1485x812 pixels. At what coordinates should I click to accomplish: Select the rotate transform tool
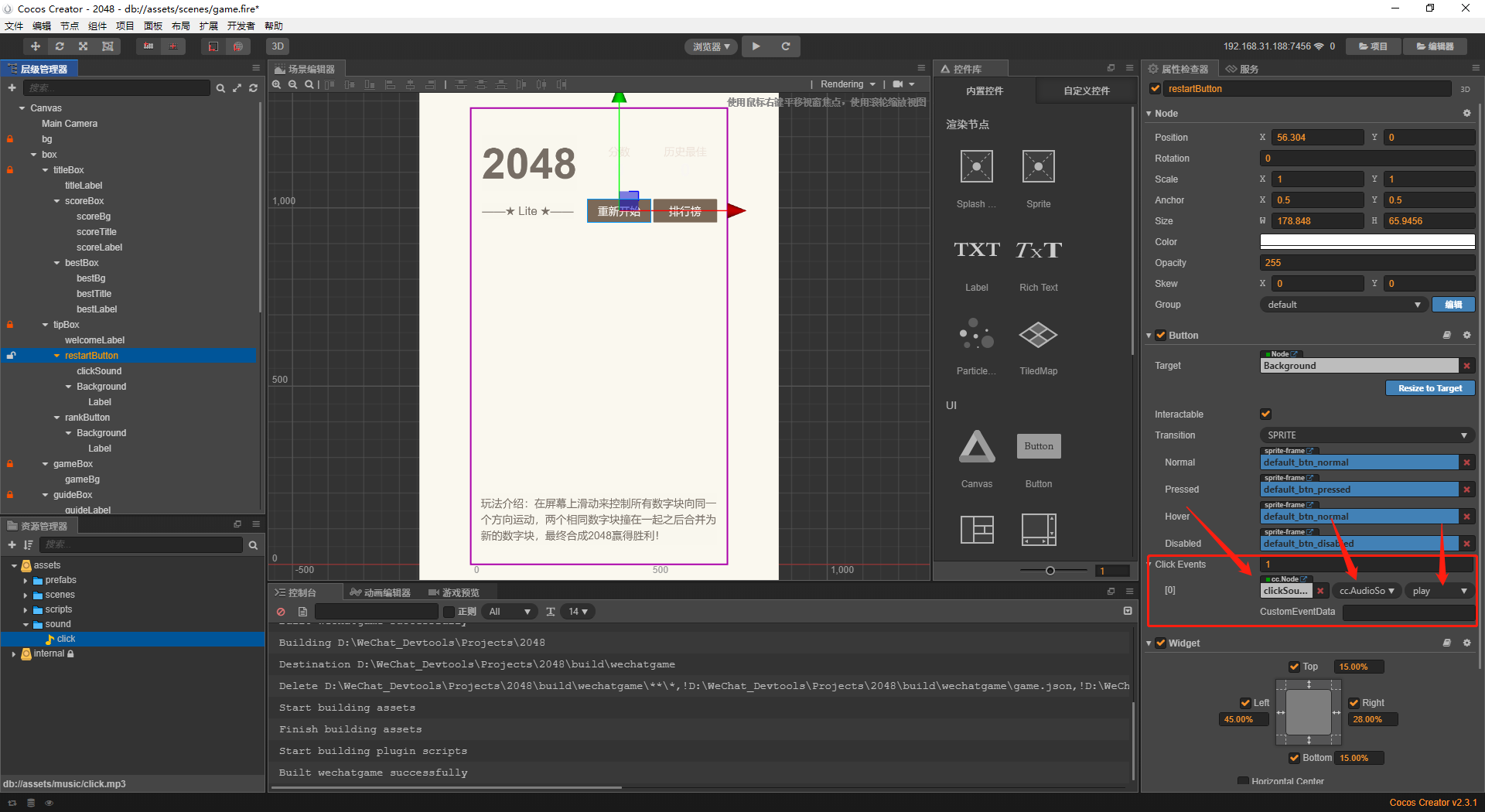point(60,46)
